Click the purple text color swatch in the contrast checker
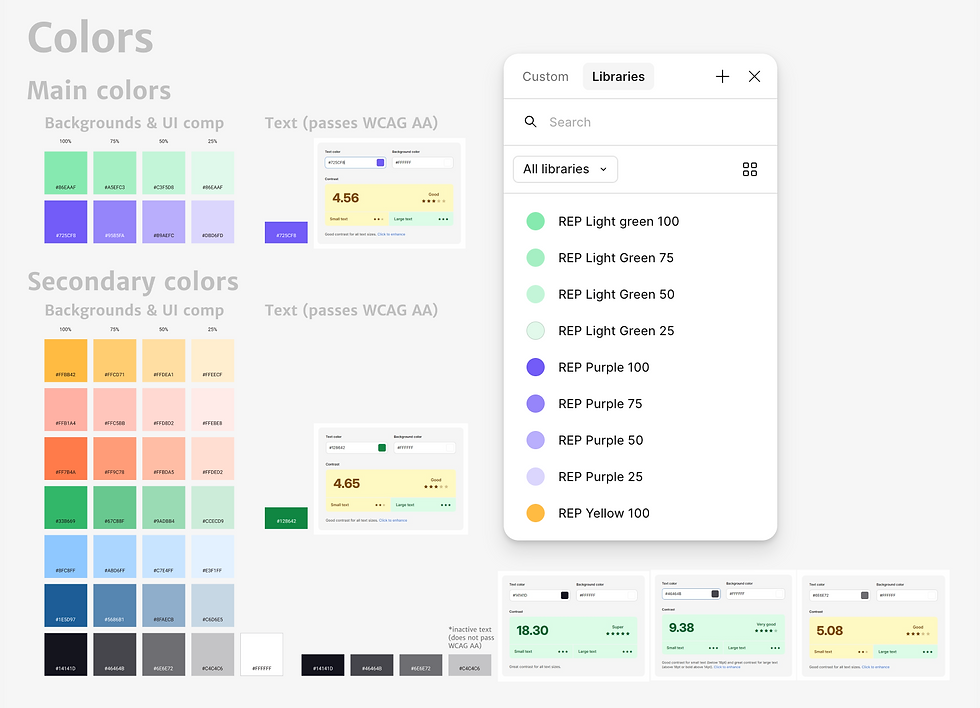 pyautogui.click(x=380, y=162)
